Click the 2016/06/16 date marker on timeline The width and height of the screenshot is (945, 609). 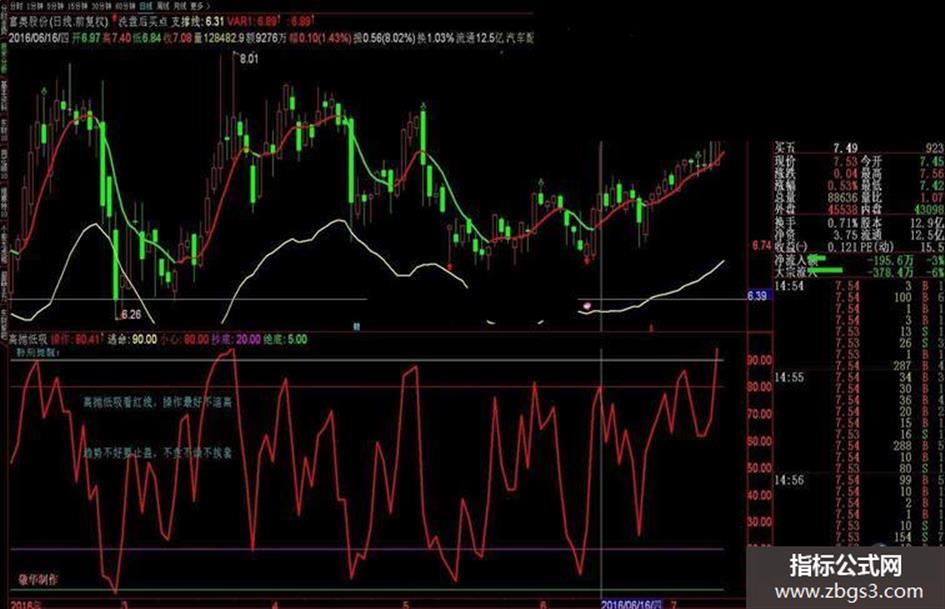632,604
